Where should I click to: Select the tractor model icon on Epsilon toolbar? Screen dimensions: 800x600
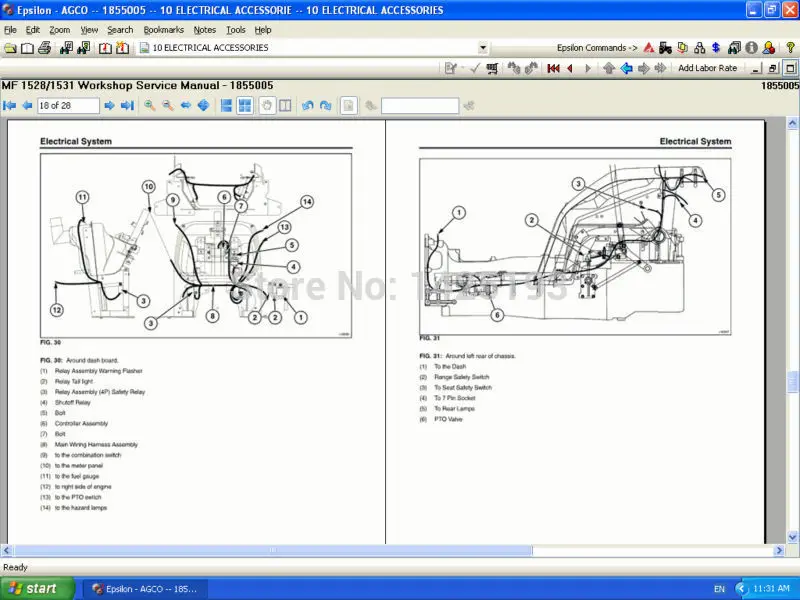665,47
